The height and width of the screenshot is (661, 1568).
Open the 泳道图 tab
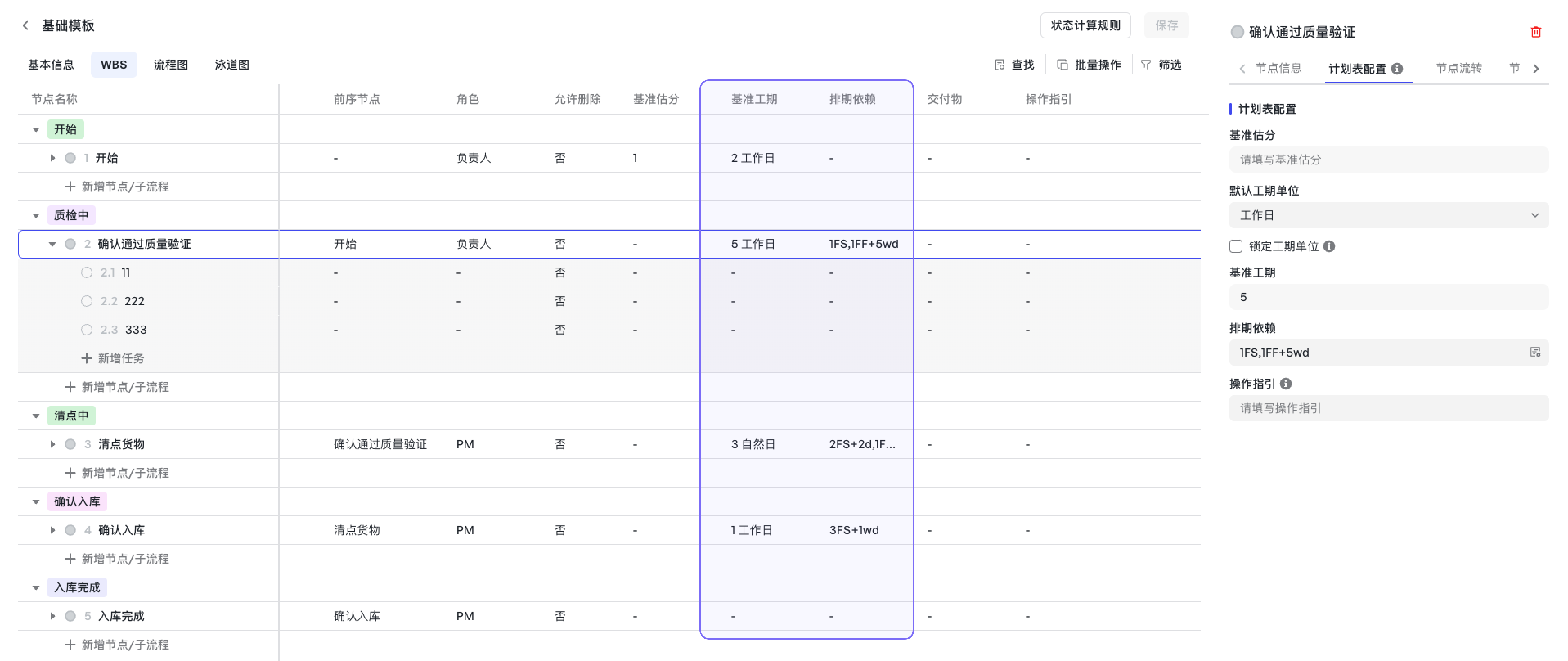click(x=232, y=65)
